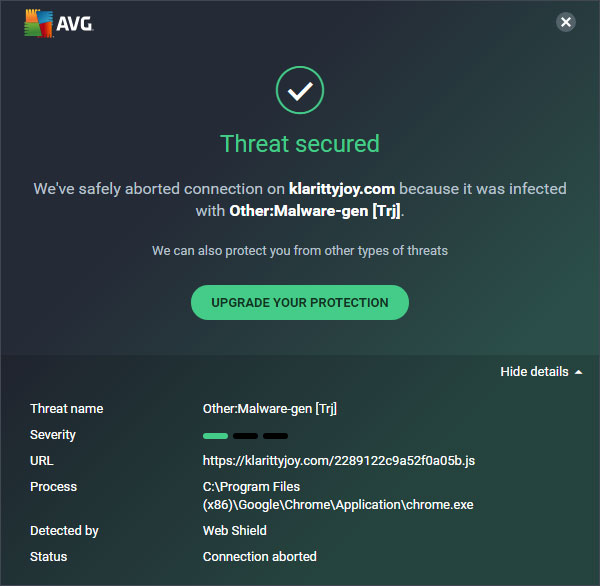
Task: Collapse the panel using Hide details
Action: point(541,372)
